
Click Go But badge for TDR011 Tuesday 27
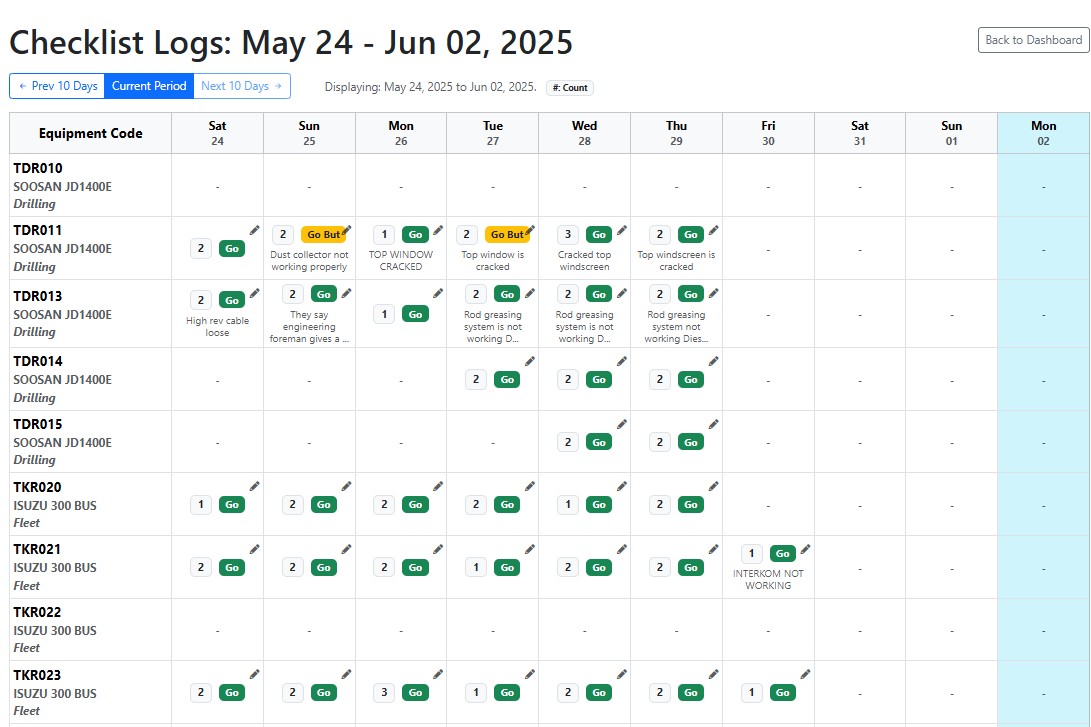tap(506, 235)
